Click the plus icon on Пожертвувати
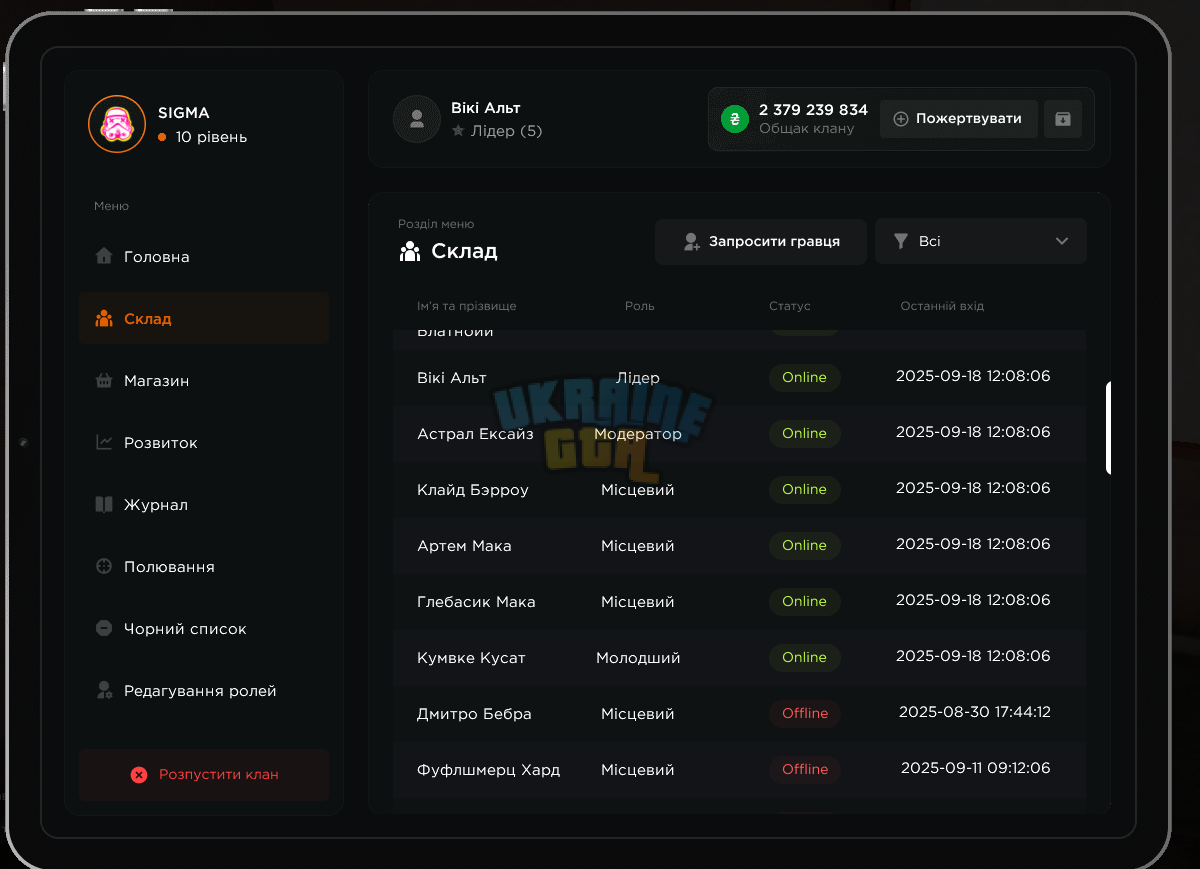The height and width of the screenshot is (869, 1200). 900,119
